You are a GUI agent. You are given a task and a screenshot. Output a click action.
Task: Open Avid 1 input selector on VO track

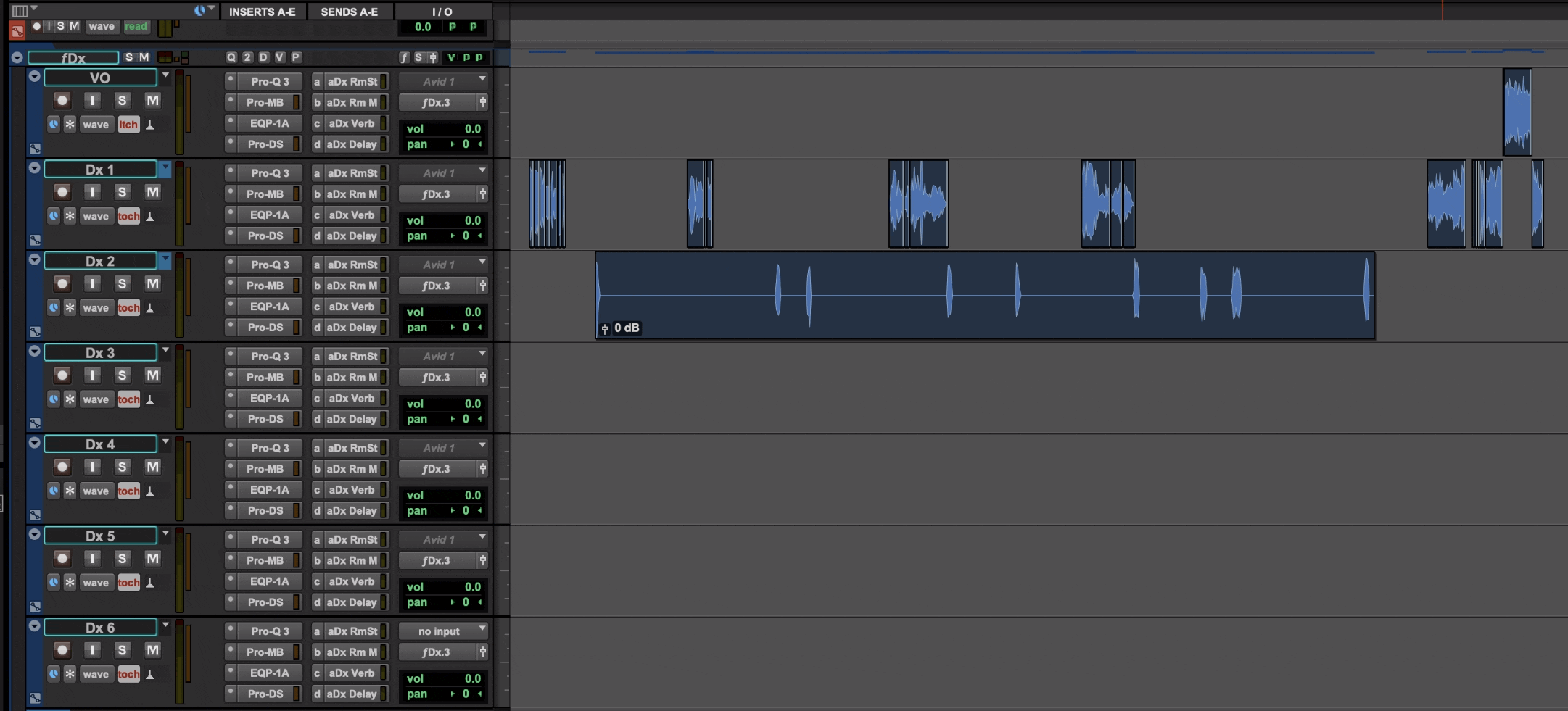pos(443,81)
